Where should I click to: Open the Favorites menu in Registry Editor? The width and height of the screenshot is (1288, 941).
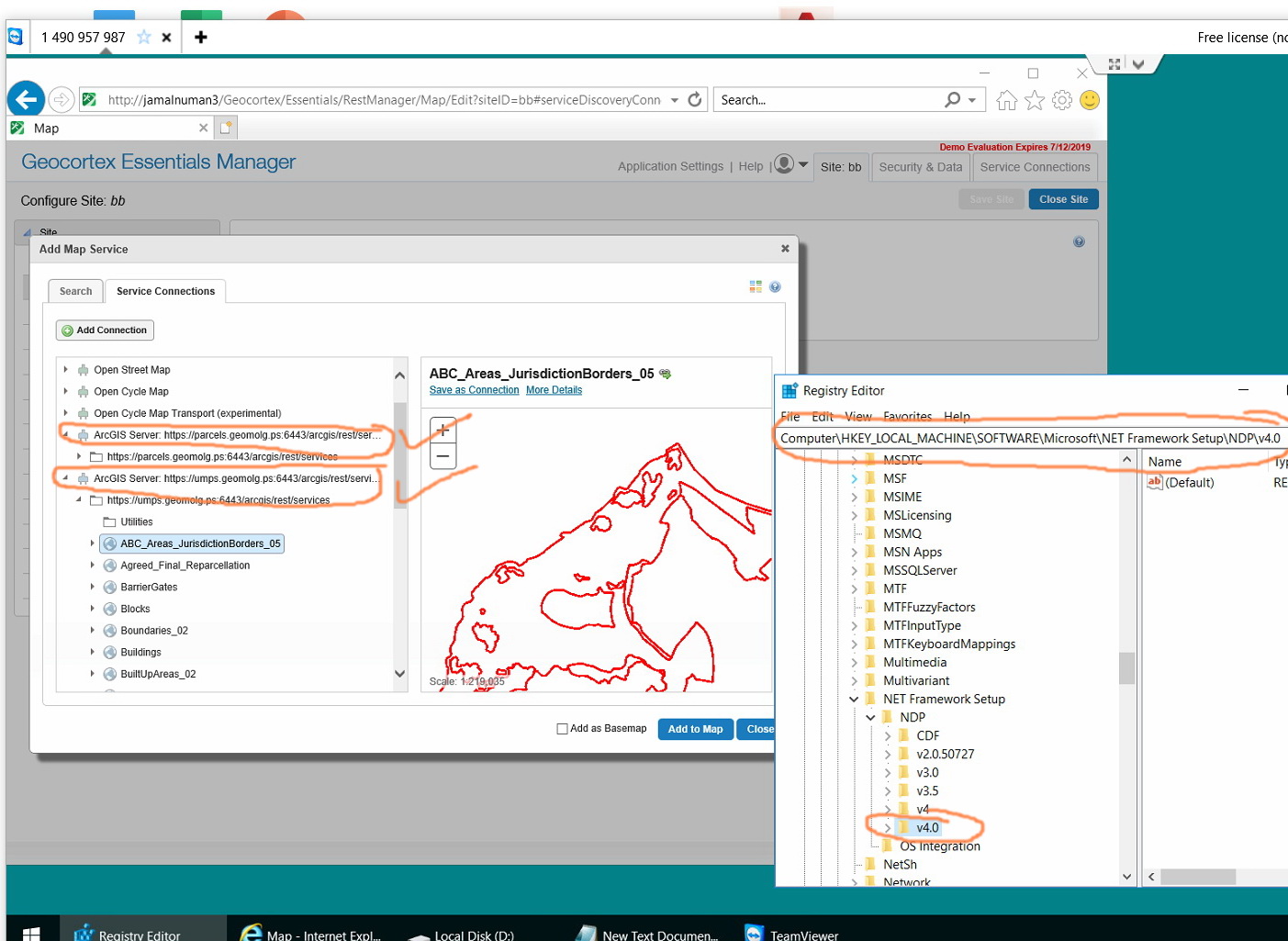tap(907, 417)
